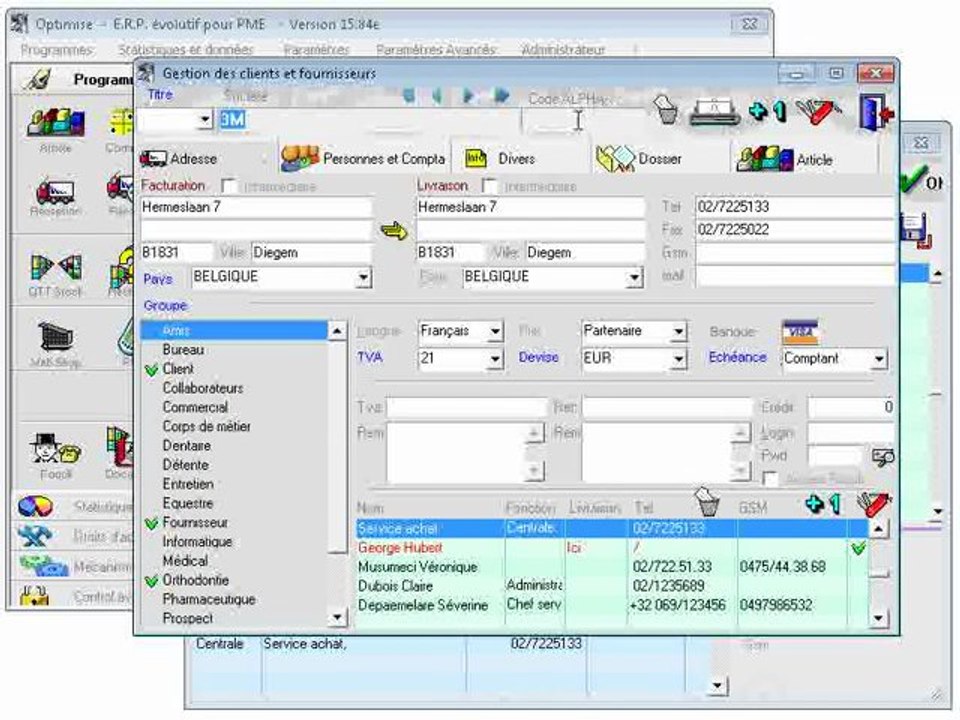The image size is (960, 720).
Task: Click the floppy disk save icon in the back window
Action: point(915,230)
